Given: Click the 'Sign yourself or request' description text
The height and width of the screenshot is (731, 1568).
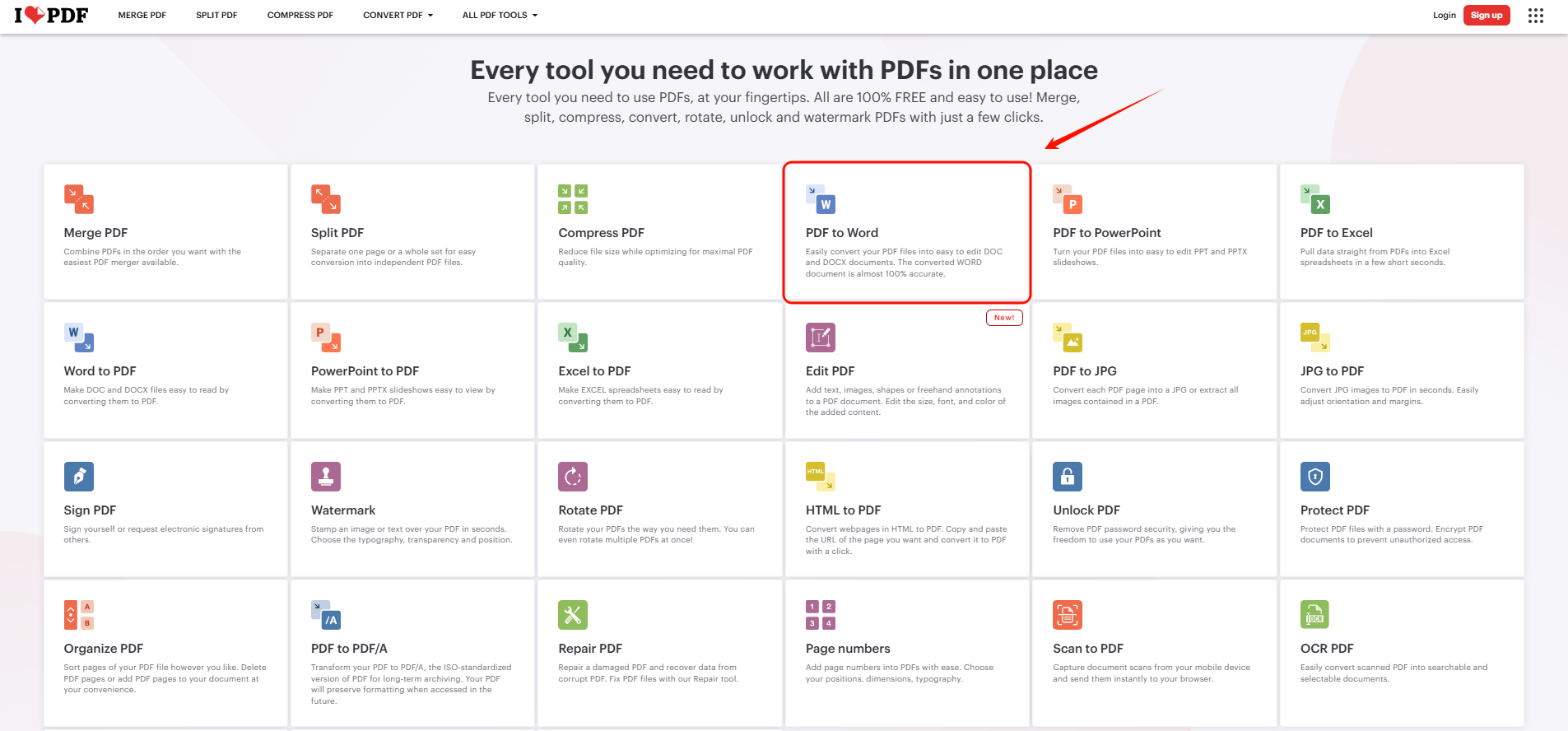Looking at the screenshot, I should (164, 534).
